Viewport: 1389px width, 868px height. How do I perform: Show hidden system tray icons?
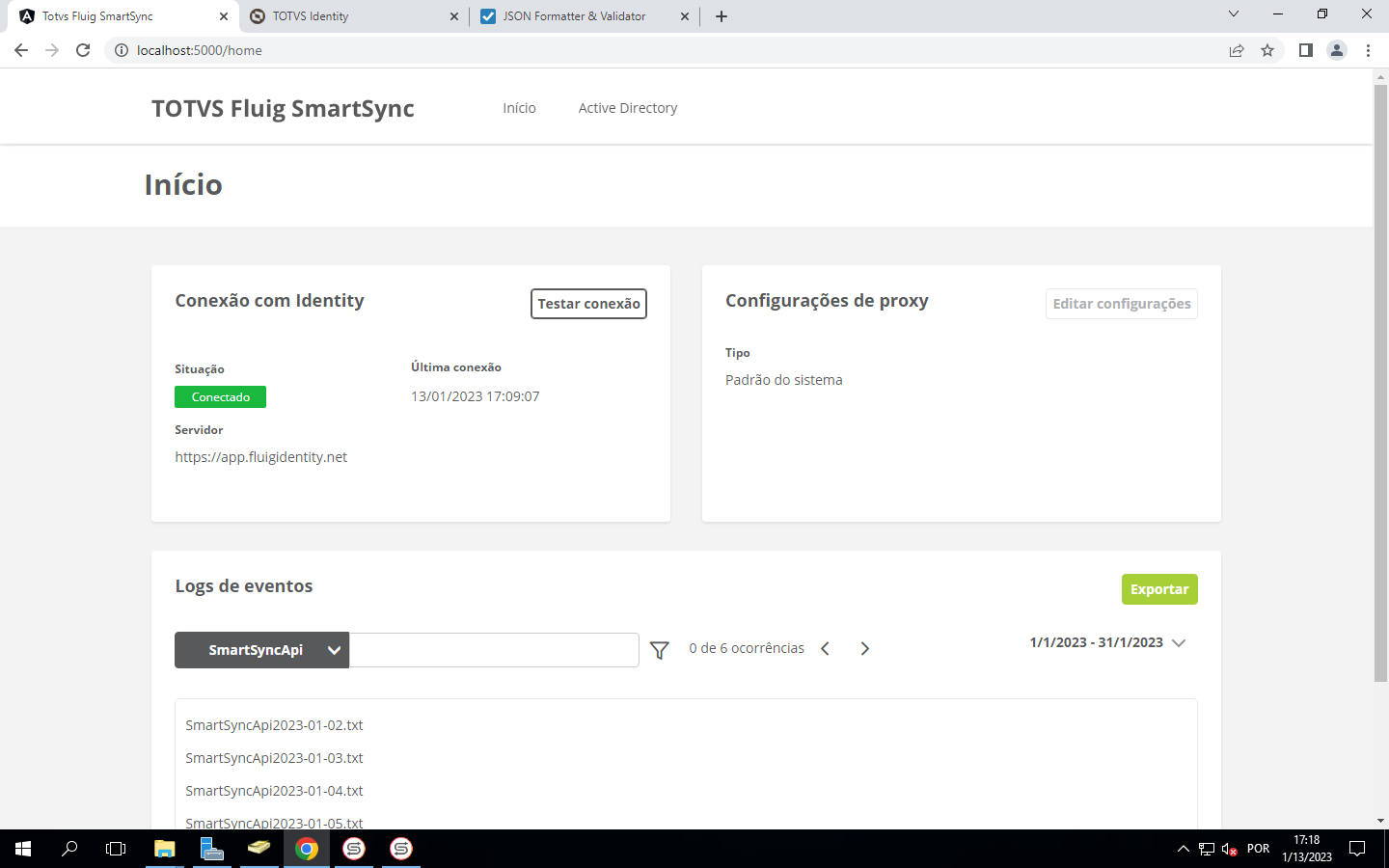click(1184, 849)
